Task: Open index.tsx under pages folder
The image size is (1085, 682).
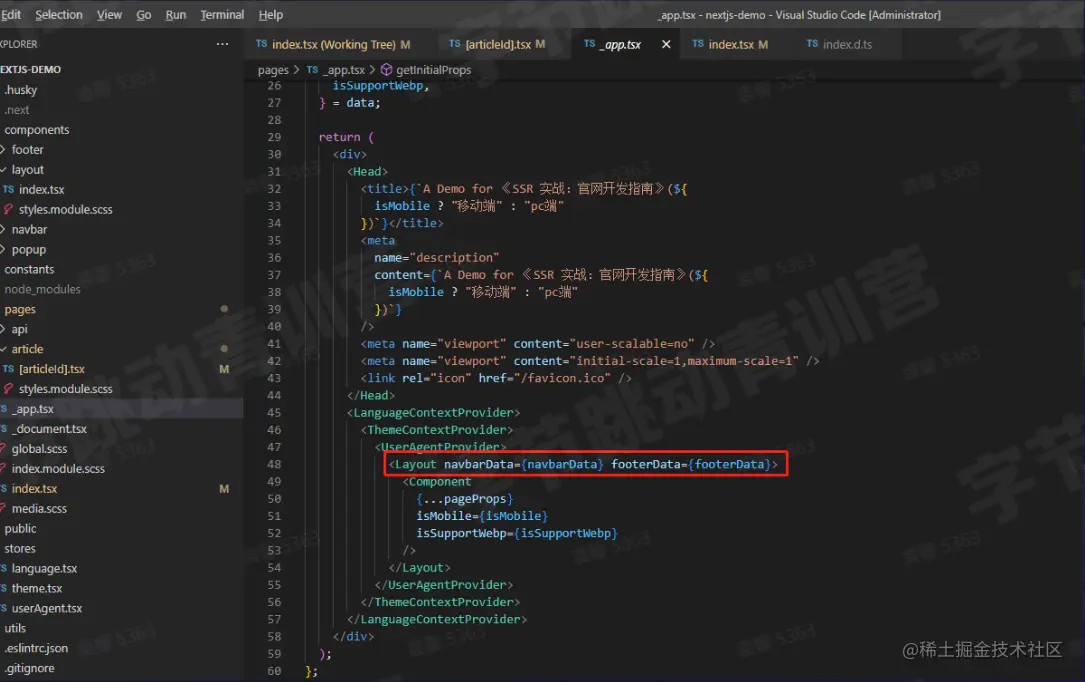Action: click(35, 489)
